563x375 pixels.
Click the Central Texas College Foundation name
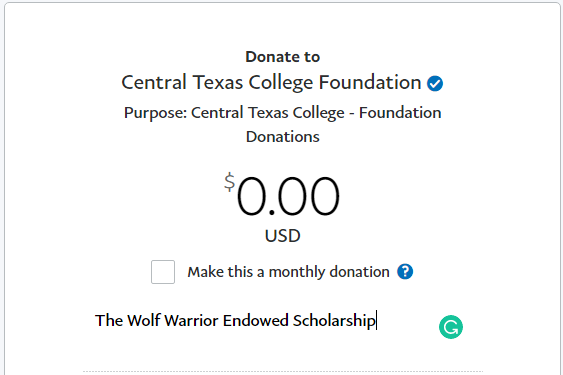[x=271, y=83]
